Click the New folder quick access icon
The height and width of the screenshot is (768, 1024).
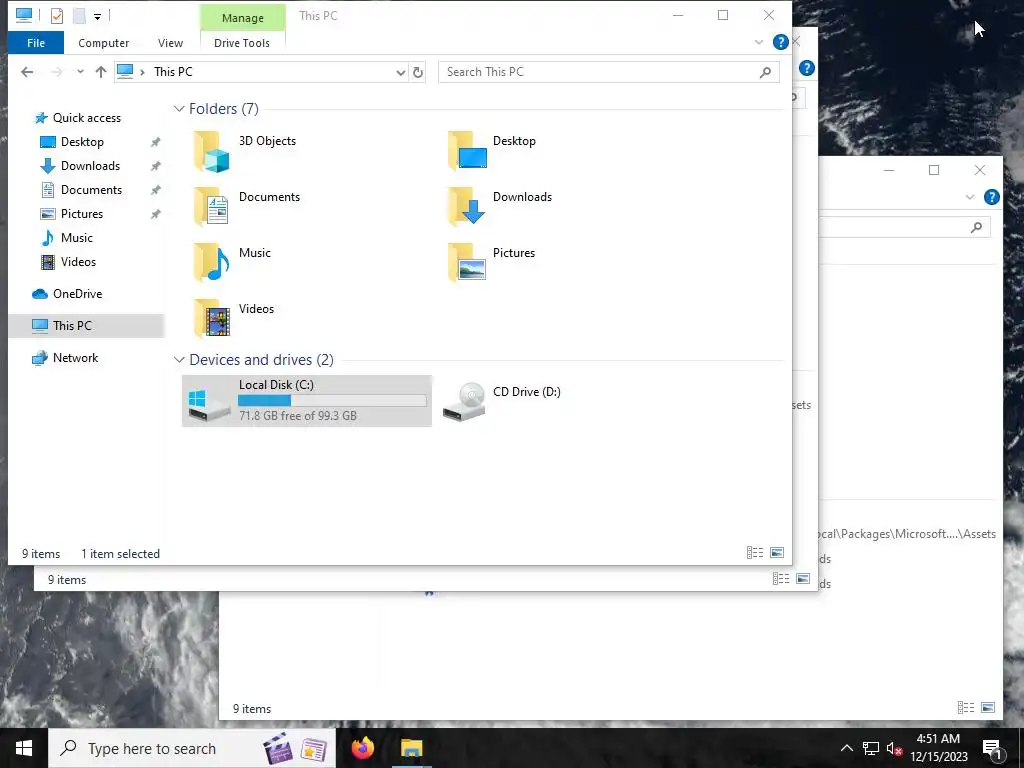pos(79,15)
